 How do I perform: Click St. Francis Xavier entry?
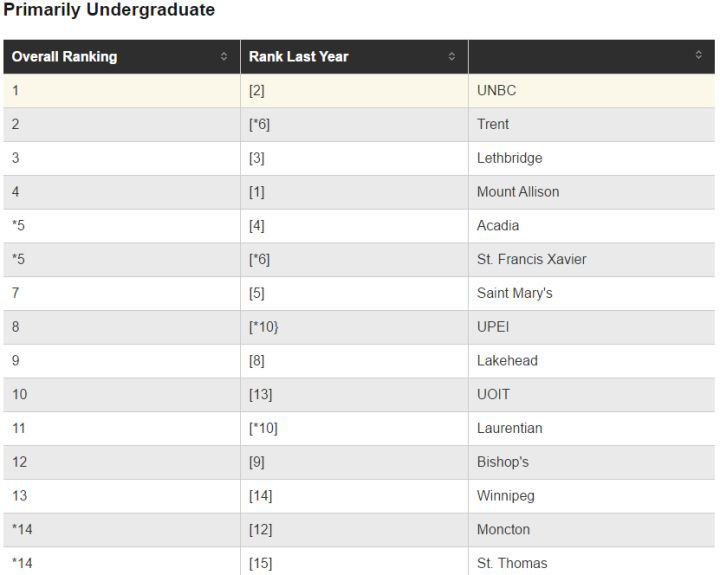[531, 260]
